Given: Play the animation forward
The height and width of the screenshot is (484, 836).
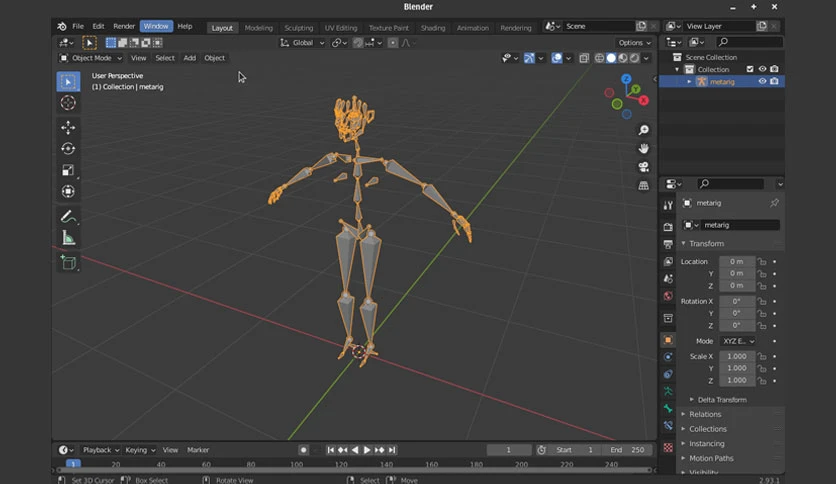Looking at the screenshot, I should [367, 450].
